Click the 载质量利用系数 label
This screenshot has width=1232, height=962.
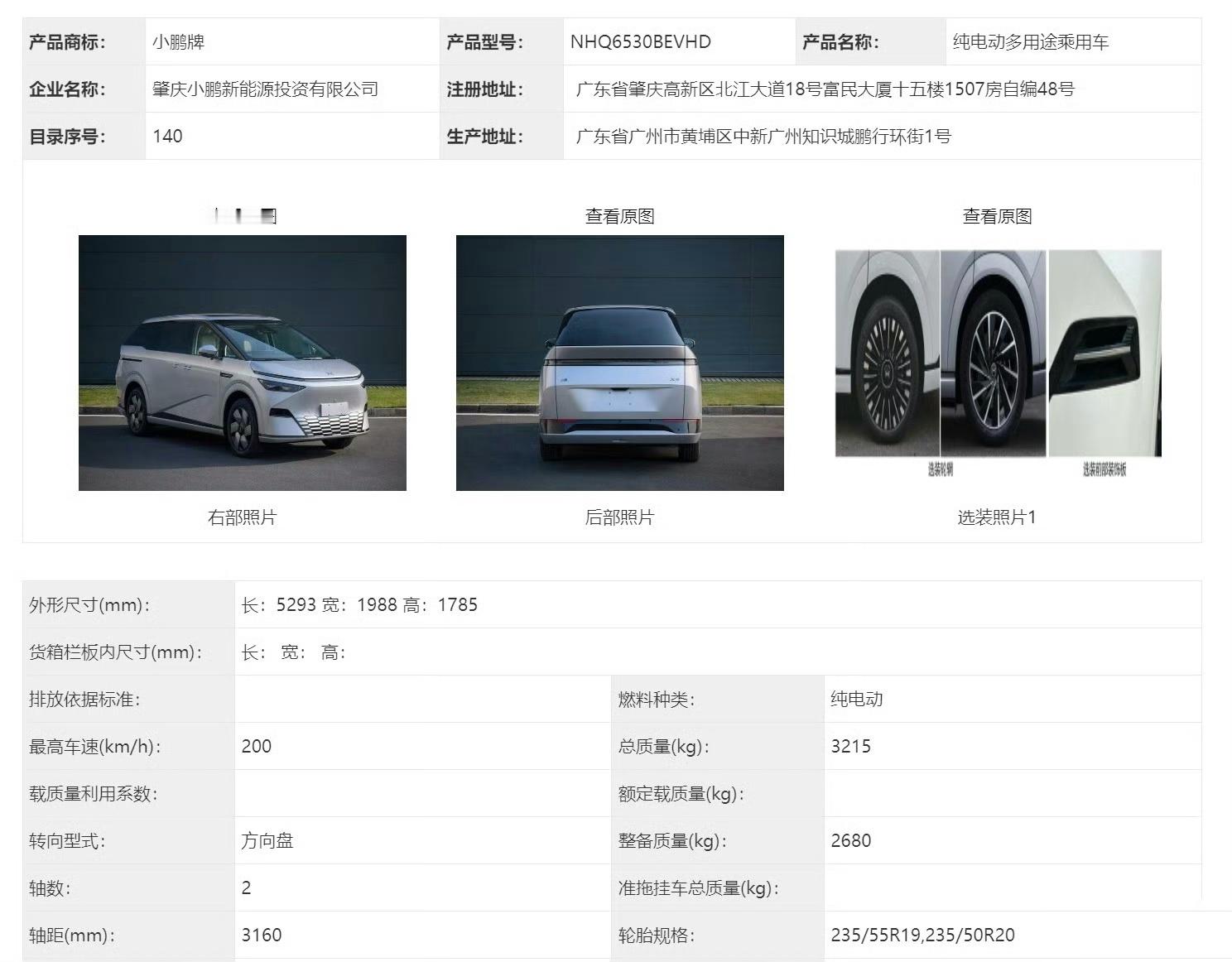point(94,793)
